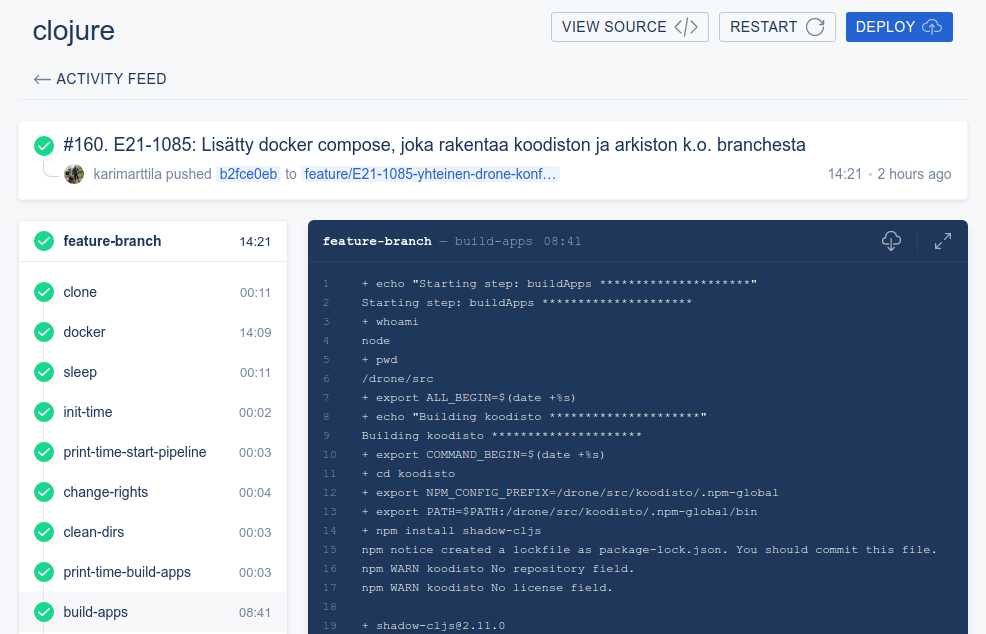This screenshot has width=986, height=634.
Task: Open commit b2fce0eb
Action: pyautogui.click(x=247, y=174)
